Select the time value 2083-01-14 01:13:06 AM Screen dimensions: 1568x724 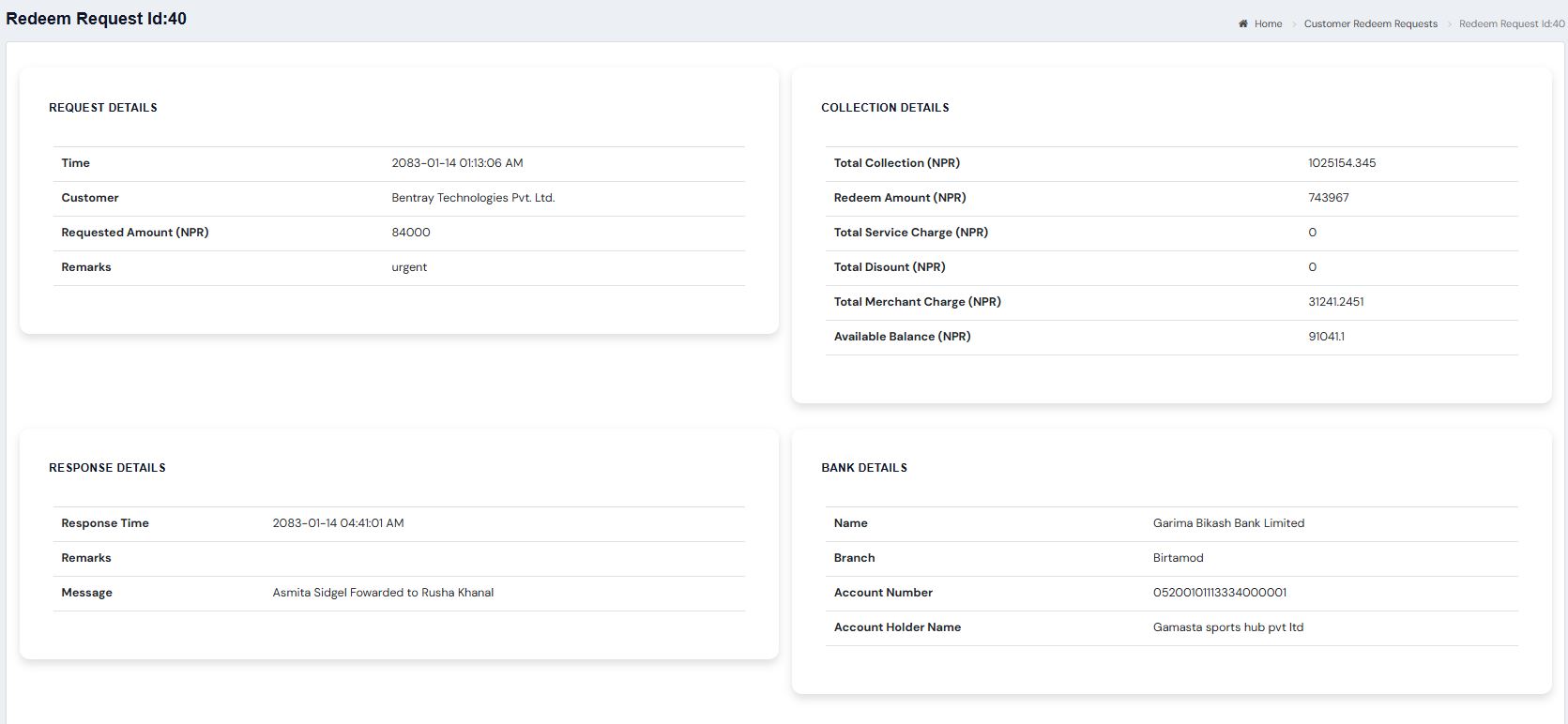(x=457, y=163)
